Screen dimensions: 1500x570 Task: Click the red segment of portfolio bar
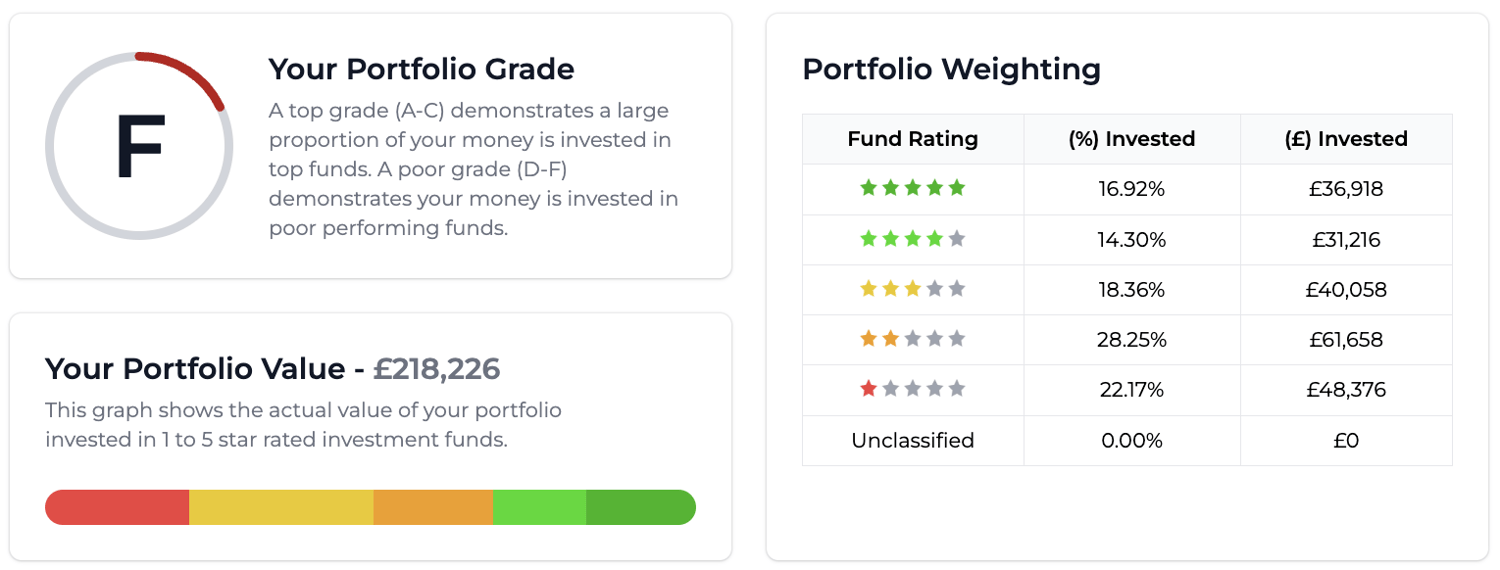click(x=117, y=507)
